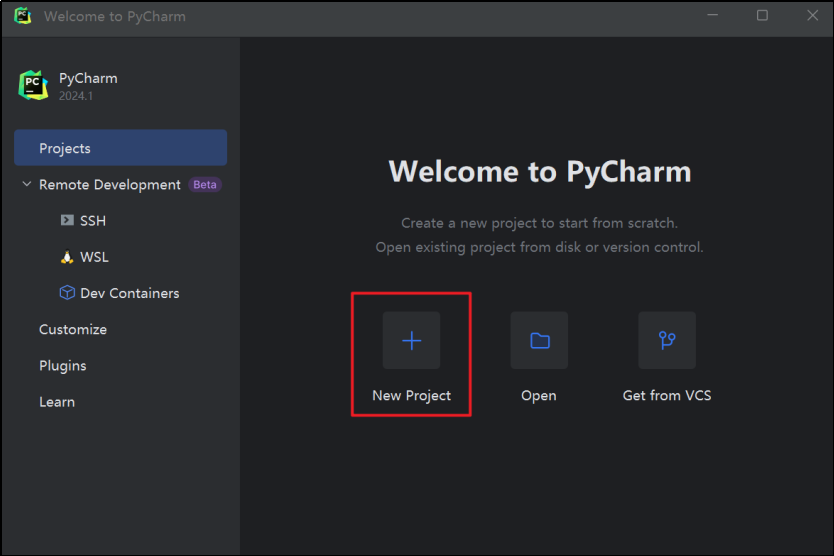This screenshot has width=834, height=556.
Task: Click the Welcome to PyCharm heading
Action: (x=540, y=172)
